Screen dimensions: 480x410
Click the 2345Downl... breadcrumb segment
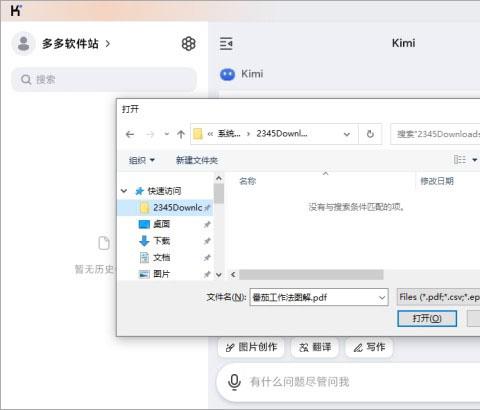pos(282,134)
